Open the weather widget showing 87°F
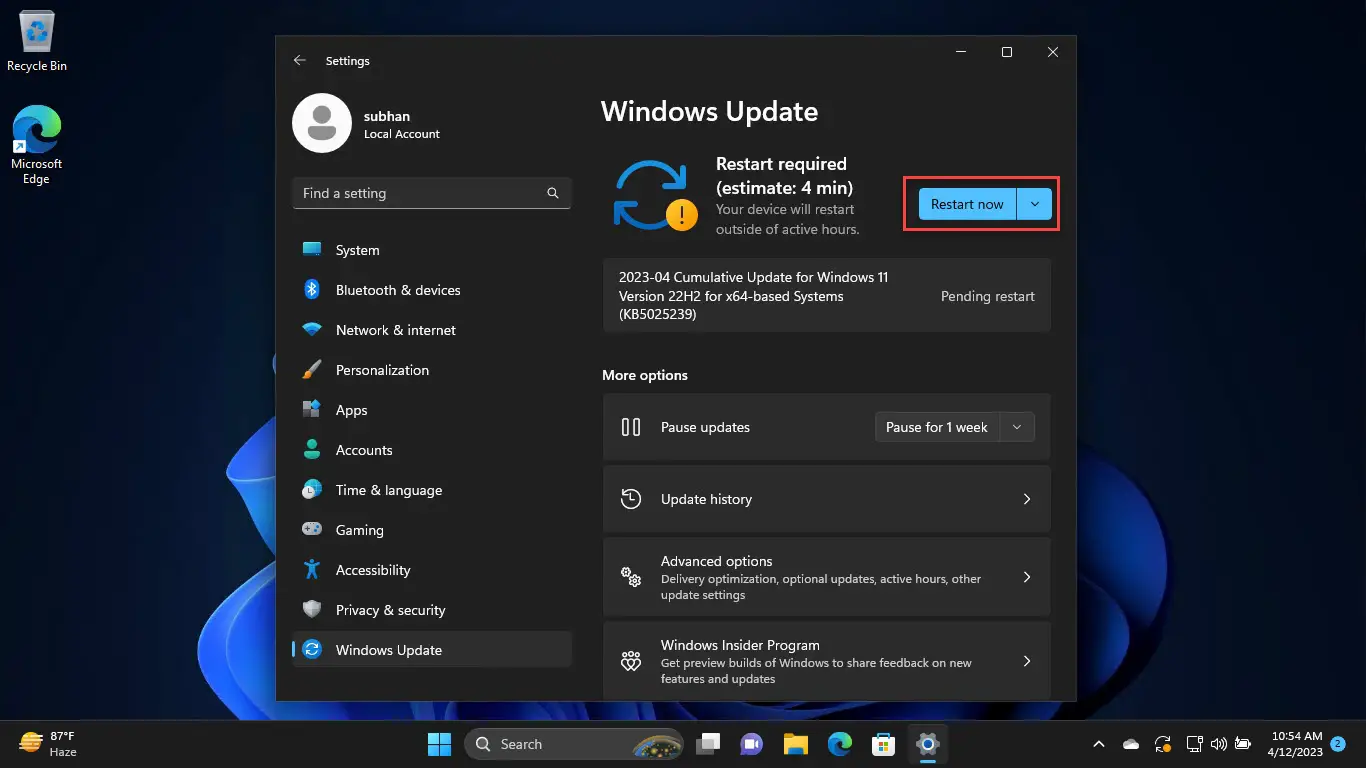The width and height of the screenshot is (1366, 768). (x=48, y=744)
